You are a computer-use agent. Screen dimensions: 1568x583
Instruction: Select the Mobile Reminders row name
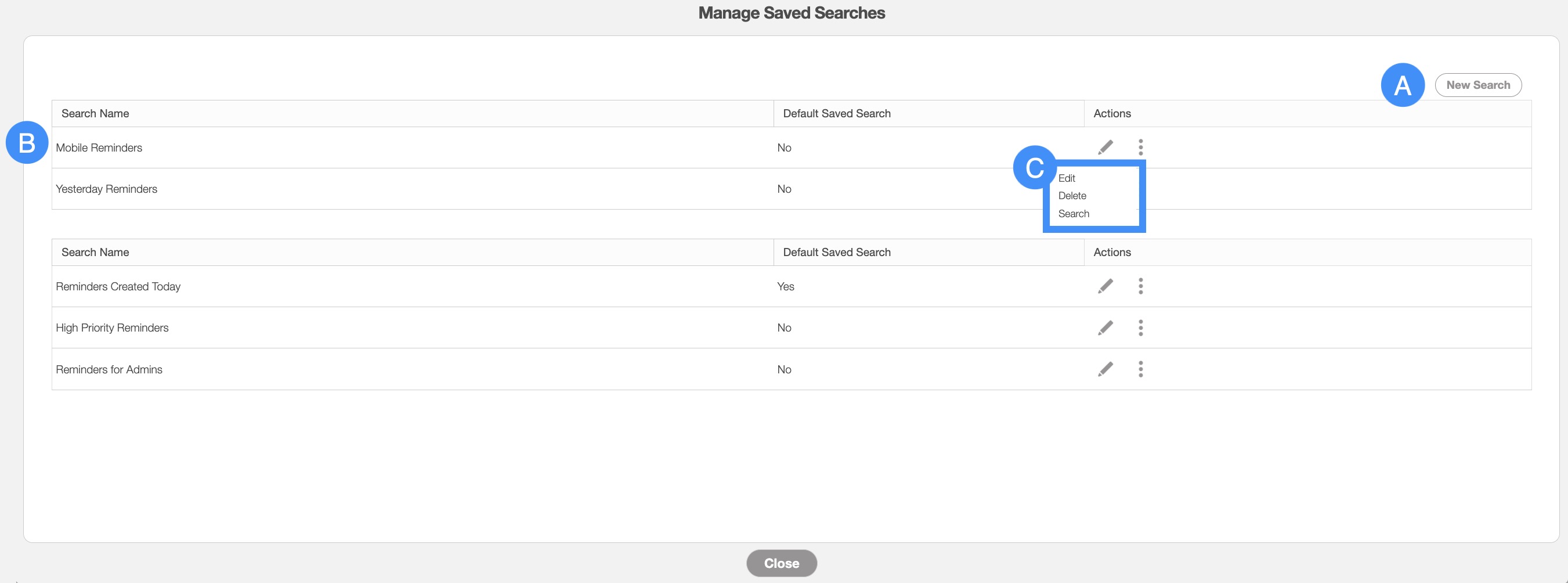coord(99,148)
